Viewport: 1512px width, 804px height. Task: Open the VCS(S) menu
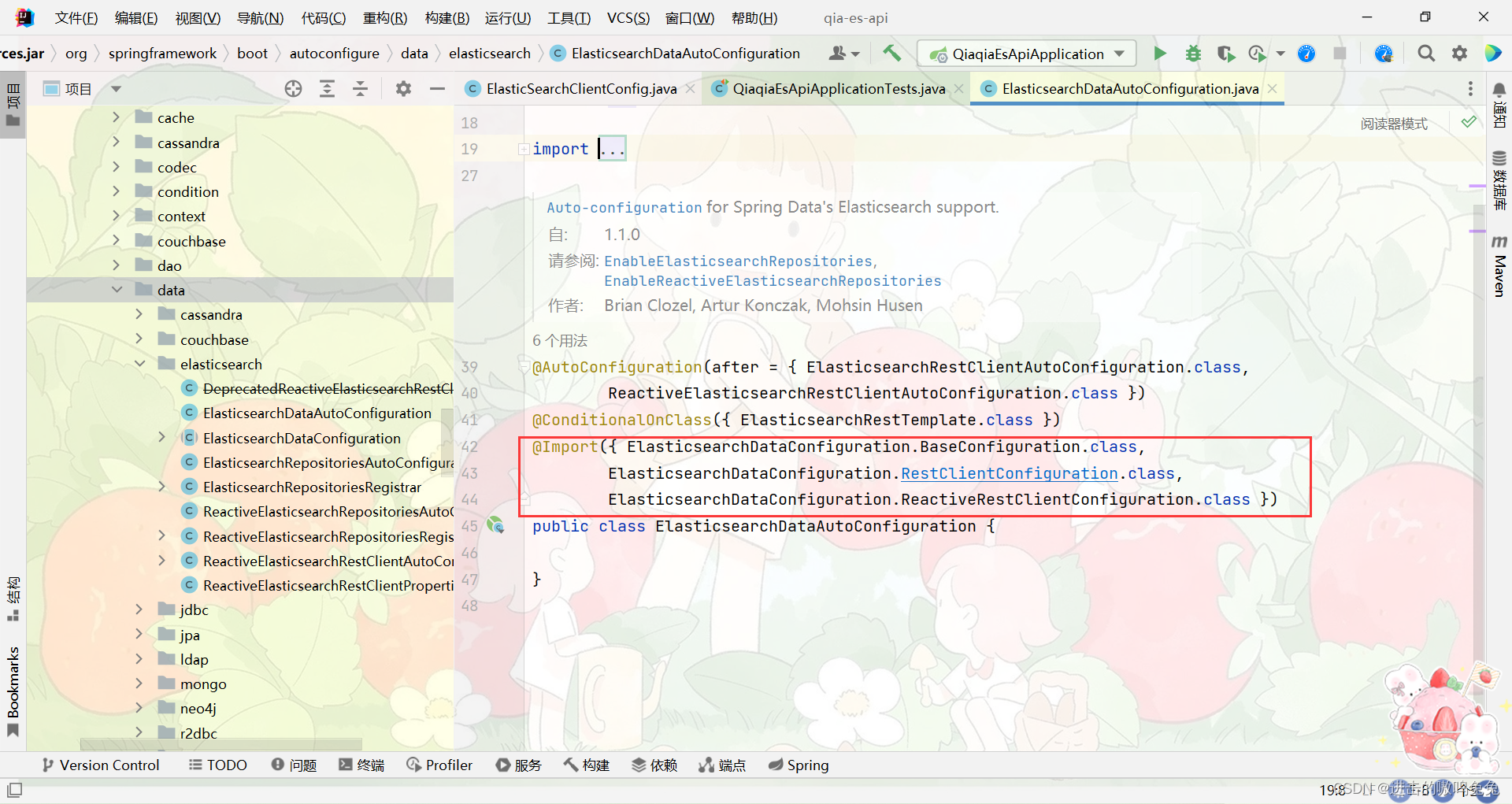(x=628, y=17)
